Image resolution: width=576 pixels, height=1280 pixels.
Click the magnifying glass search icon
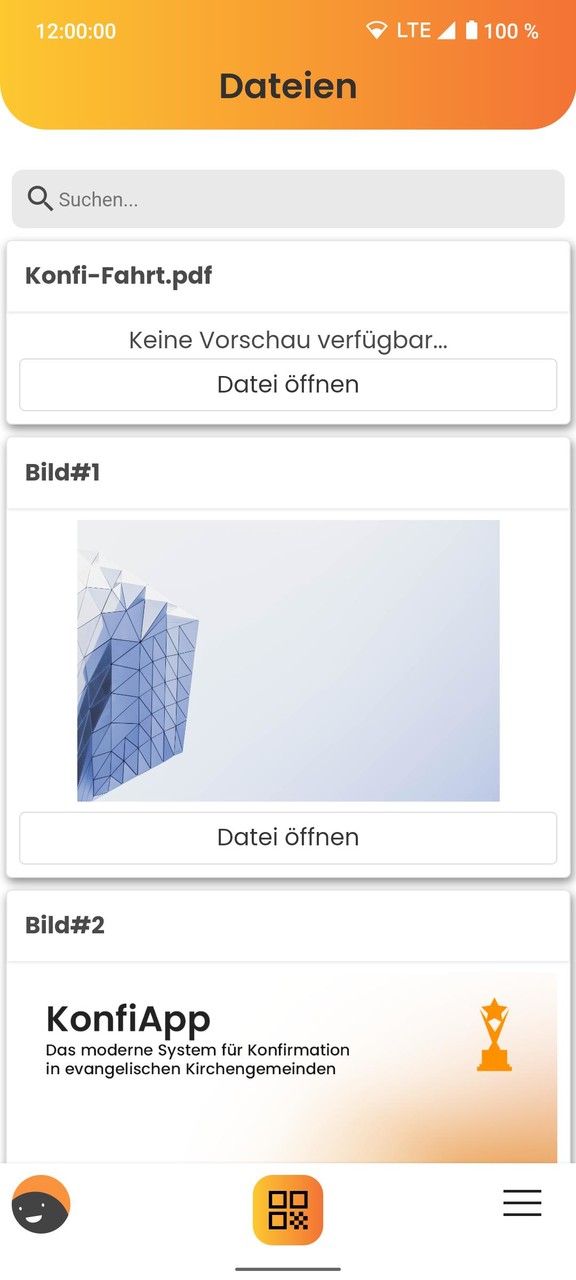coord(40,198)
